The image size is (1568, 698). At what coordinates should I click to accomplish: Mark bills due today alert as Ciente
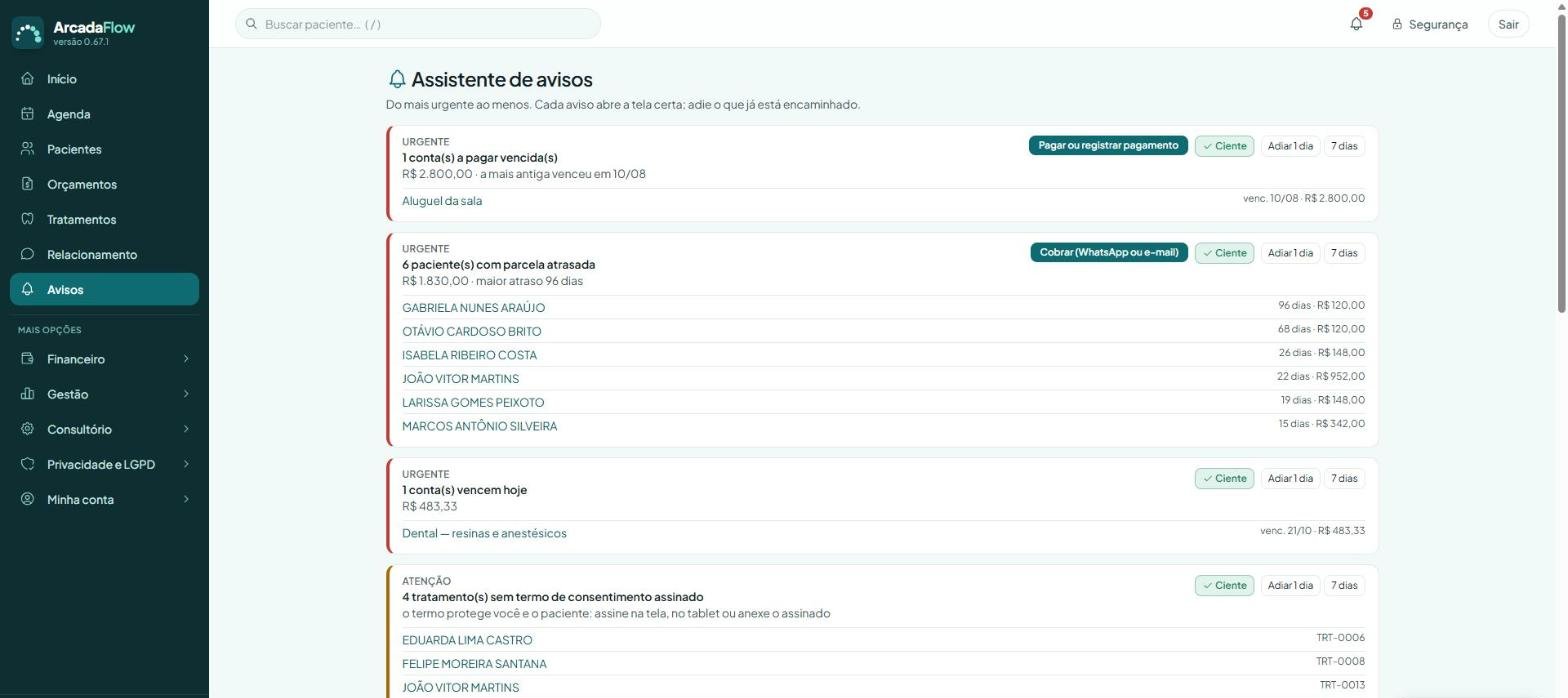coord(1224,479)
